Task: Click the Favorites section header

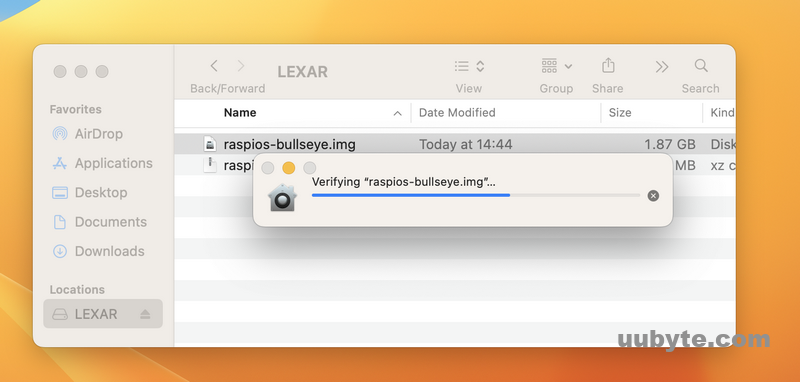Action: click(x=76, y=109)
